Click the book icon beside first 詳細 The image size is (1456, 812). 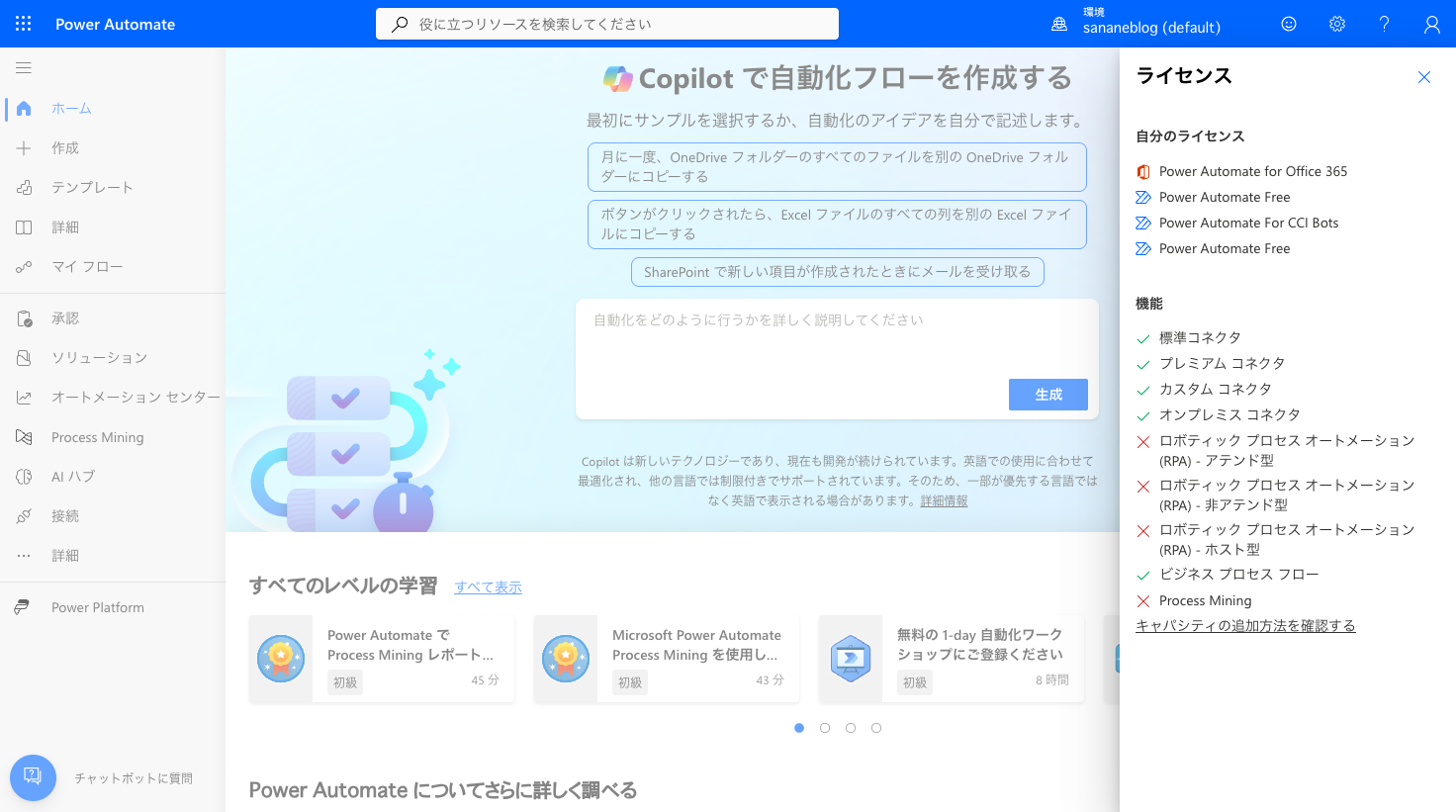[x=24, y=227]
